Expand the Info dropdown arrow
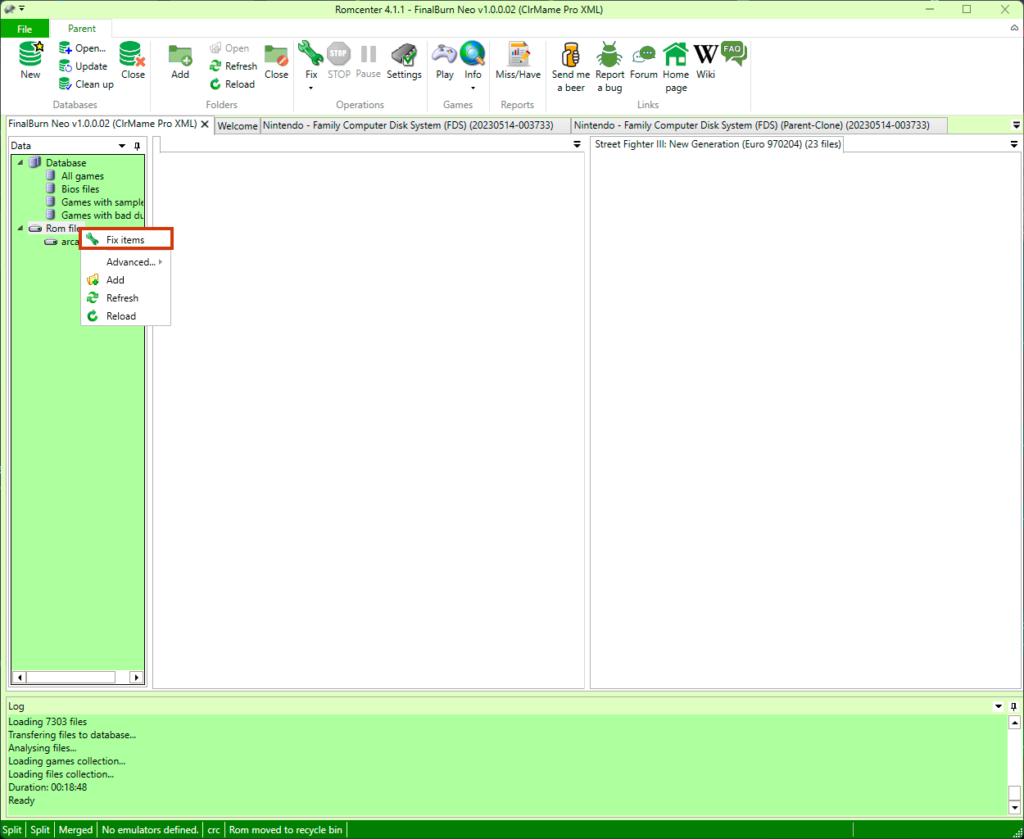This screenshot has height=839, width=1024. (473, 87)
